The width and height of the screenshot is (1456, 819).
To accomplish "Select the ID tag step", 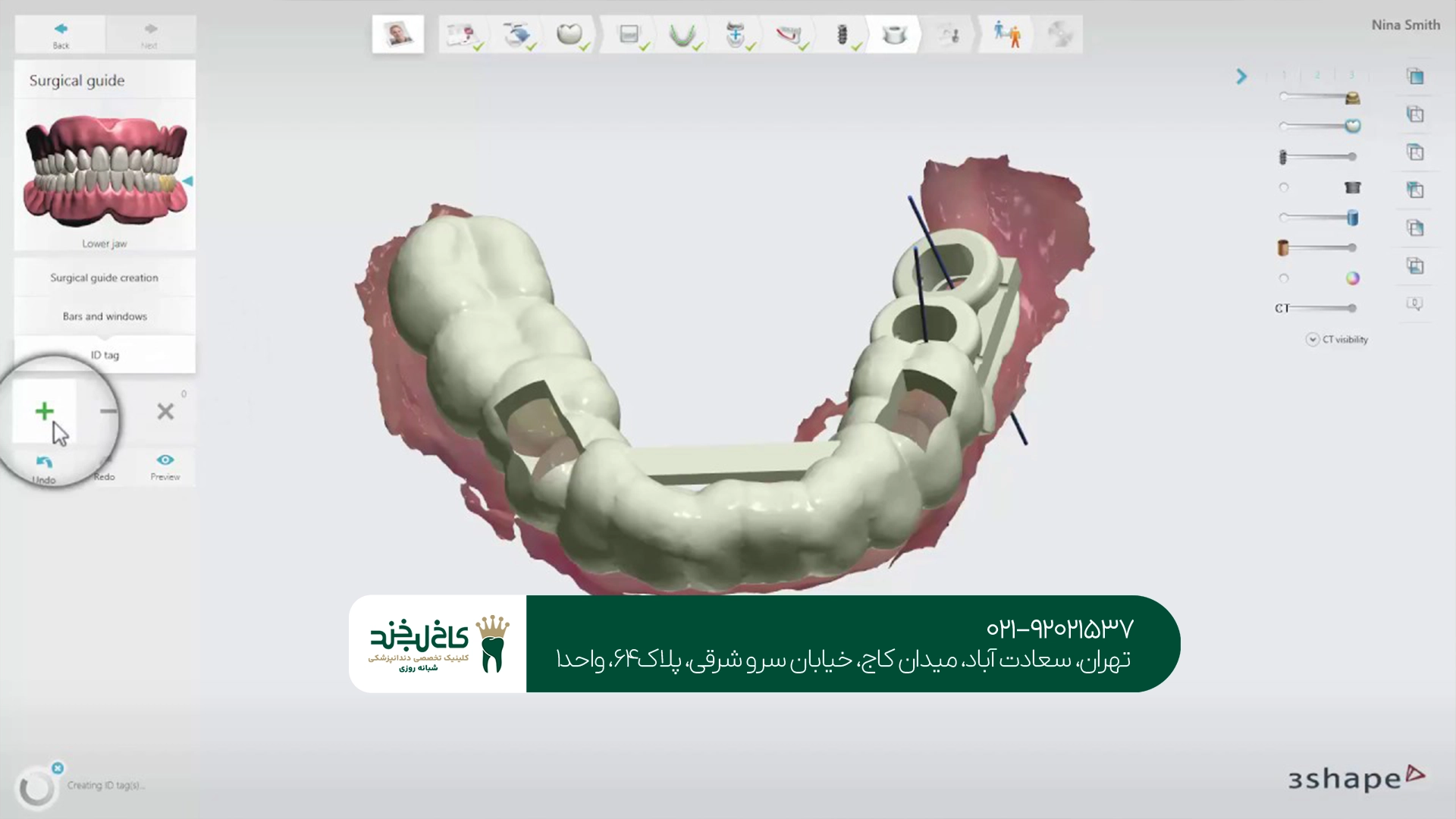I will 105,354.
